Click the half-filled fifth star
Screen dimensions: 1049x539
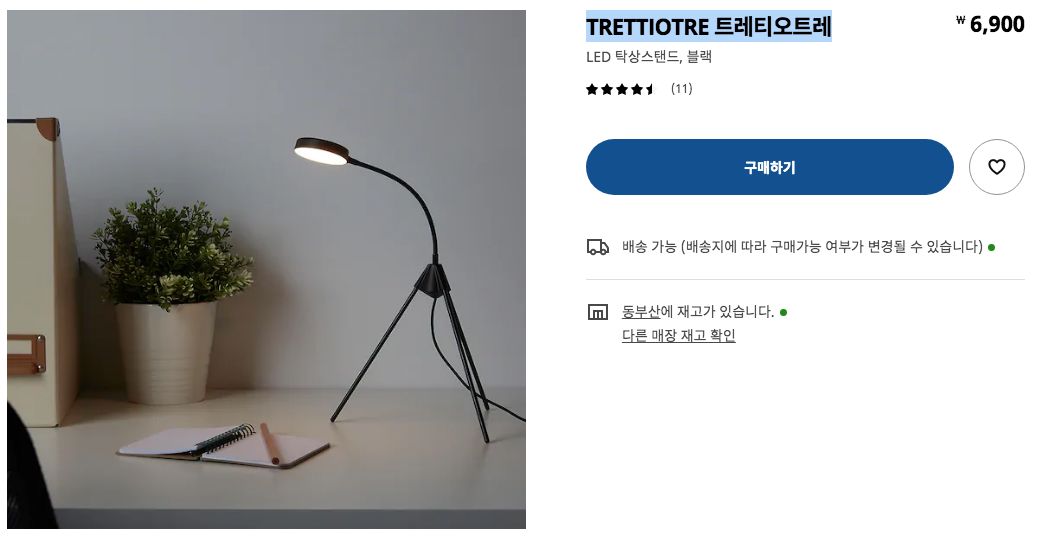(x=650, y=89)
